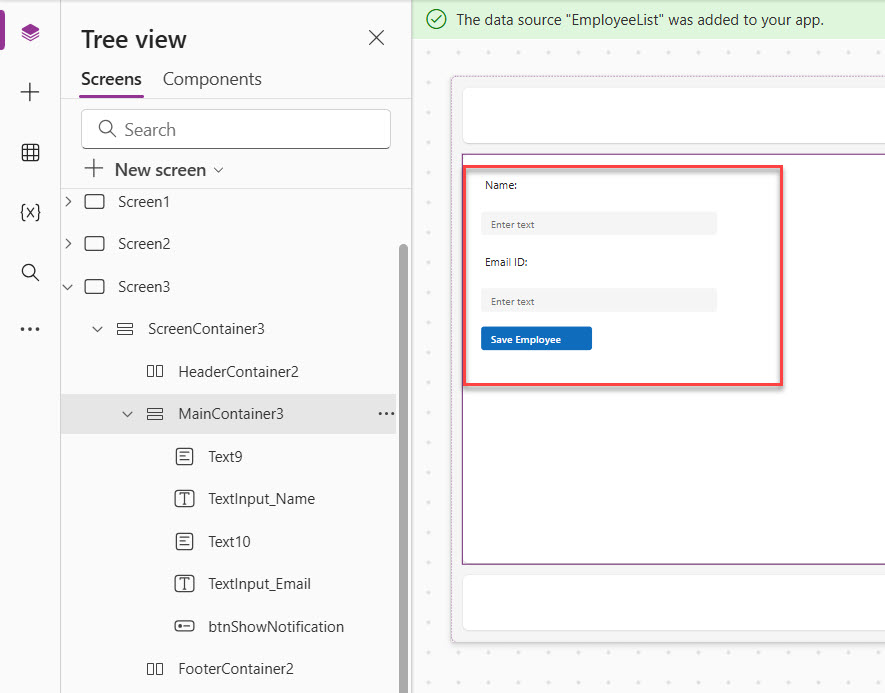Image resolution: width=885 pixels, height=693 pixels.
Task: Click the Email ID text input on canvas
Action: click(x=599, y=301)
